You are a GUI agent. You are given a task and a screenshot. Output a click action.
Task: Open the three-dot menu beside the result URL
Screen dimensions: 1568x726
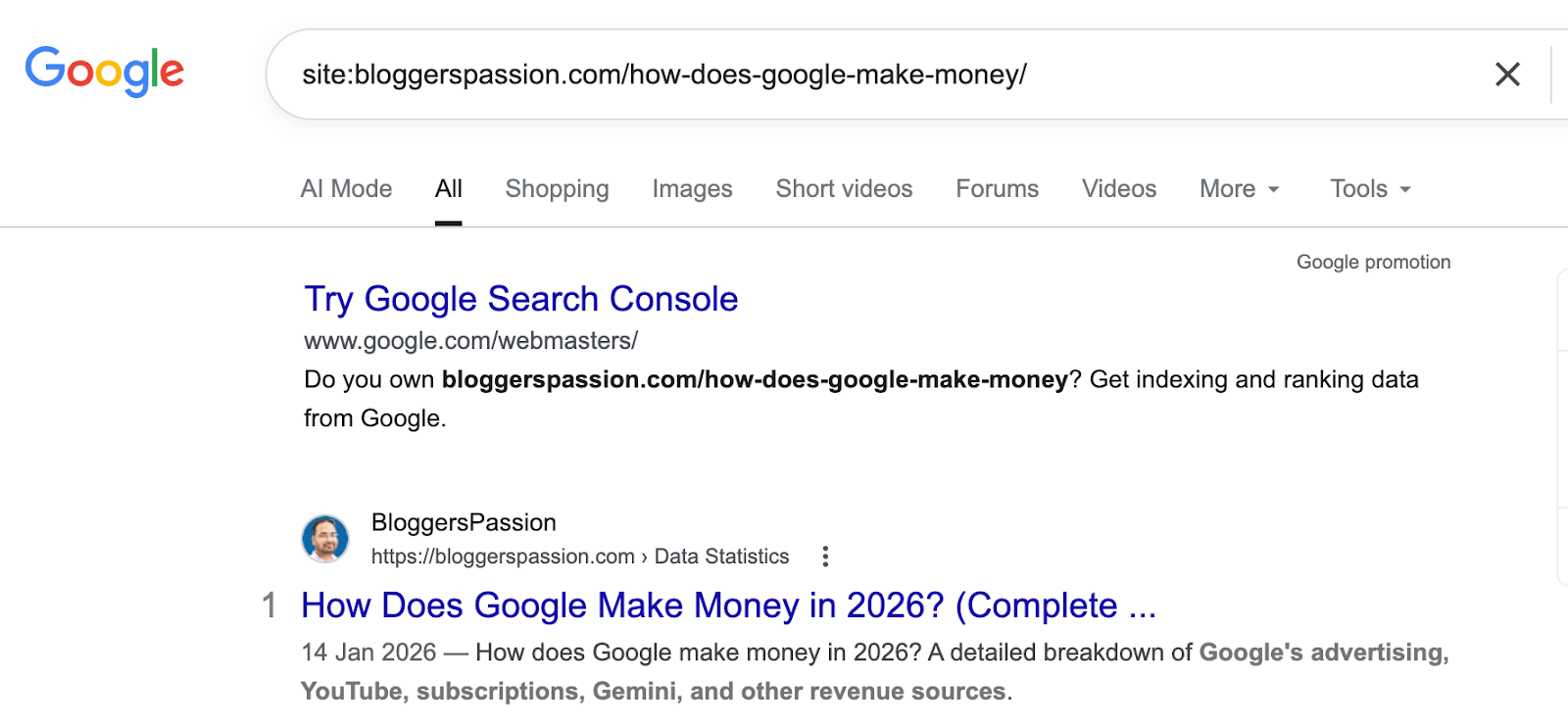coord(826,556)
